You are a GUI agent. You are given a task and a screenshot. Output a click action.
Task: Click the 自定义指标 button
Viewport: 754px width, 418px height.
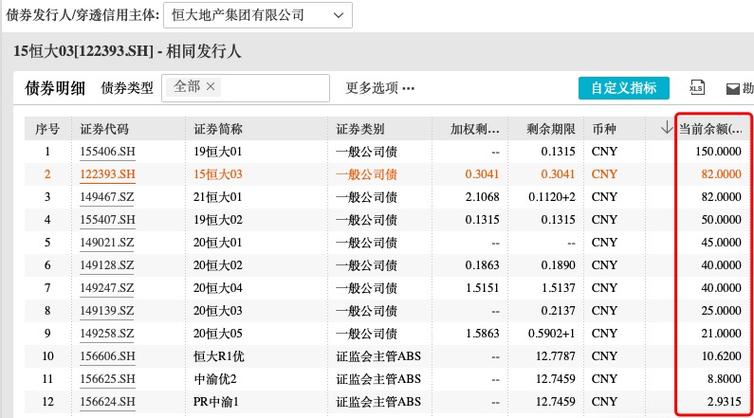point(624,88)
